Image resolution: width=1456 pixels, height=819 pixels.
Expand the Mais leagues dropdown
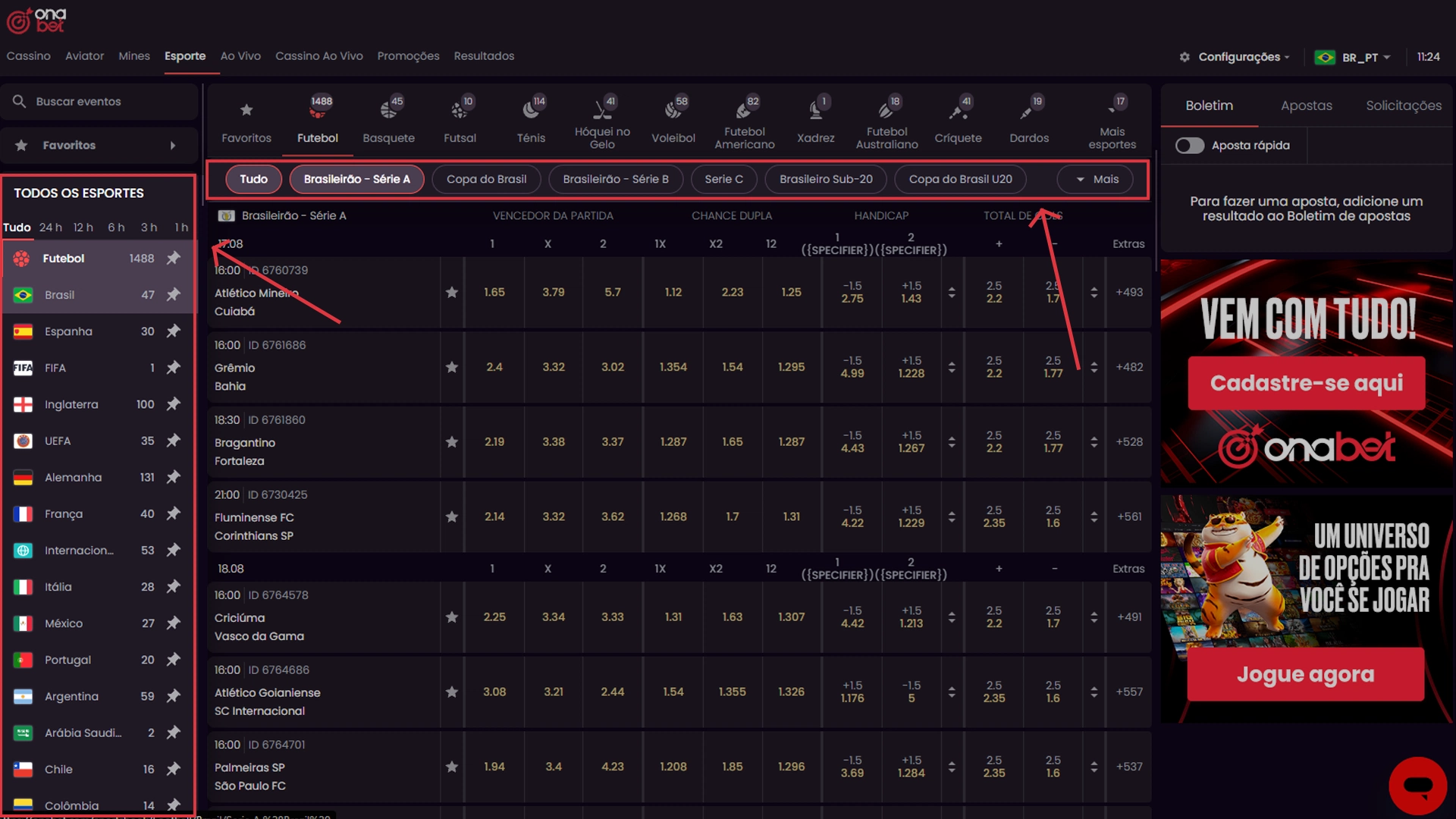(x=1095, y=179)
